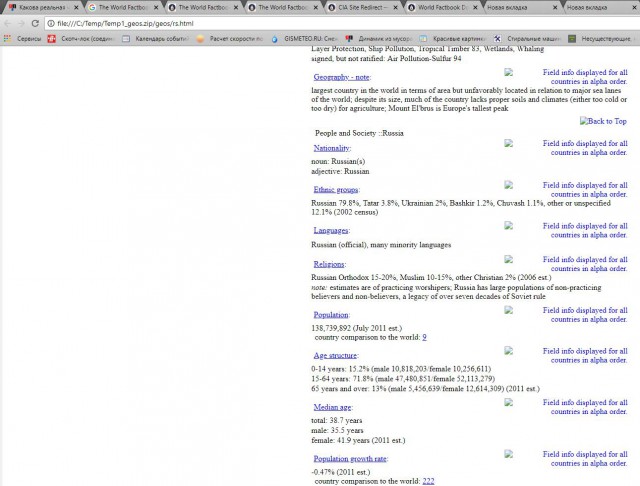Reload the current page
640x486 pixels.
pyautogui.click(x=35, y=23)
